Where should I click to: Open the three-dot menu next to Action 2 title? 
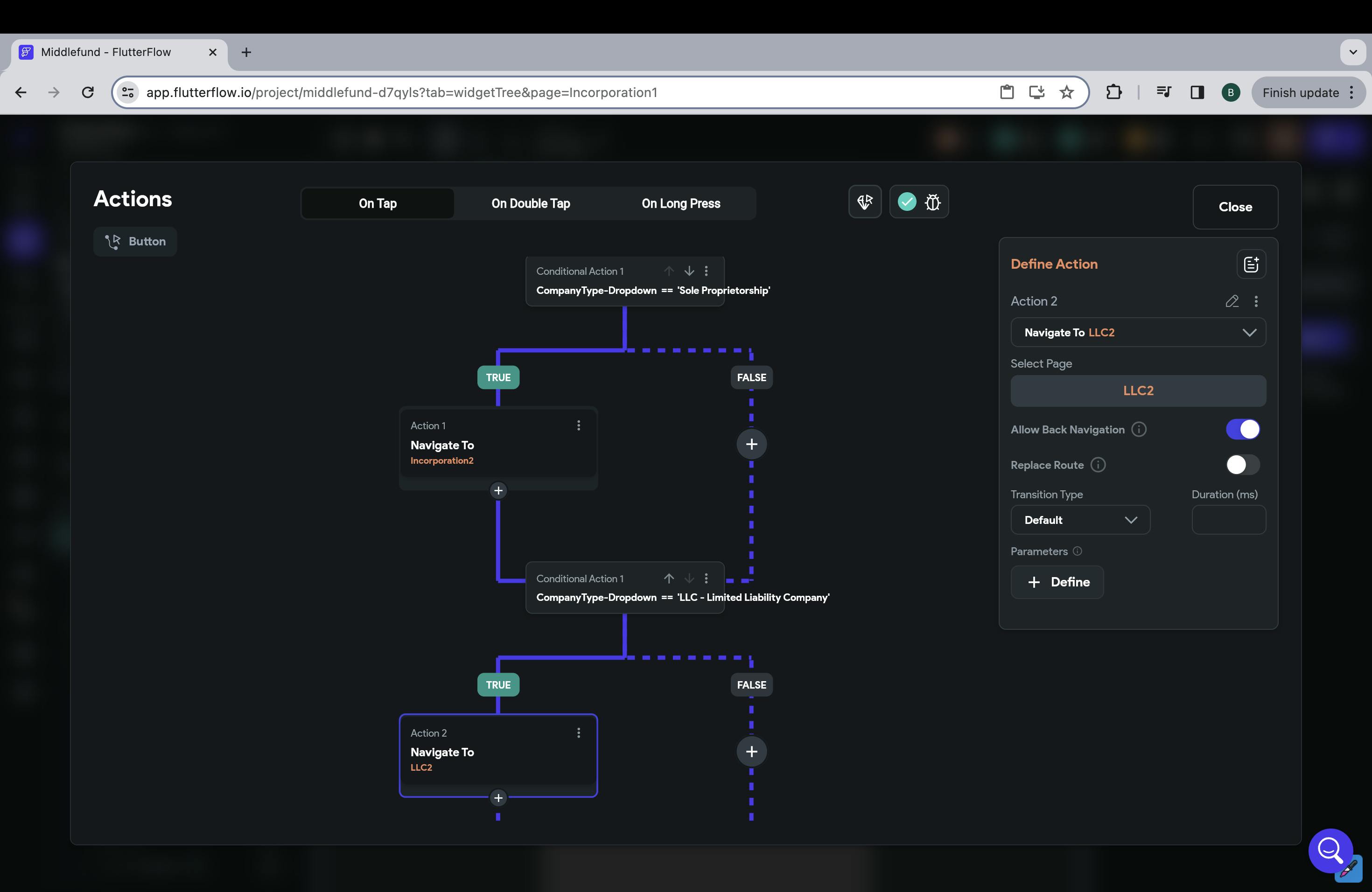tap(1256, 301)
